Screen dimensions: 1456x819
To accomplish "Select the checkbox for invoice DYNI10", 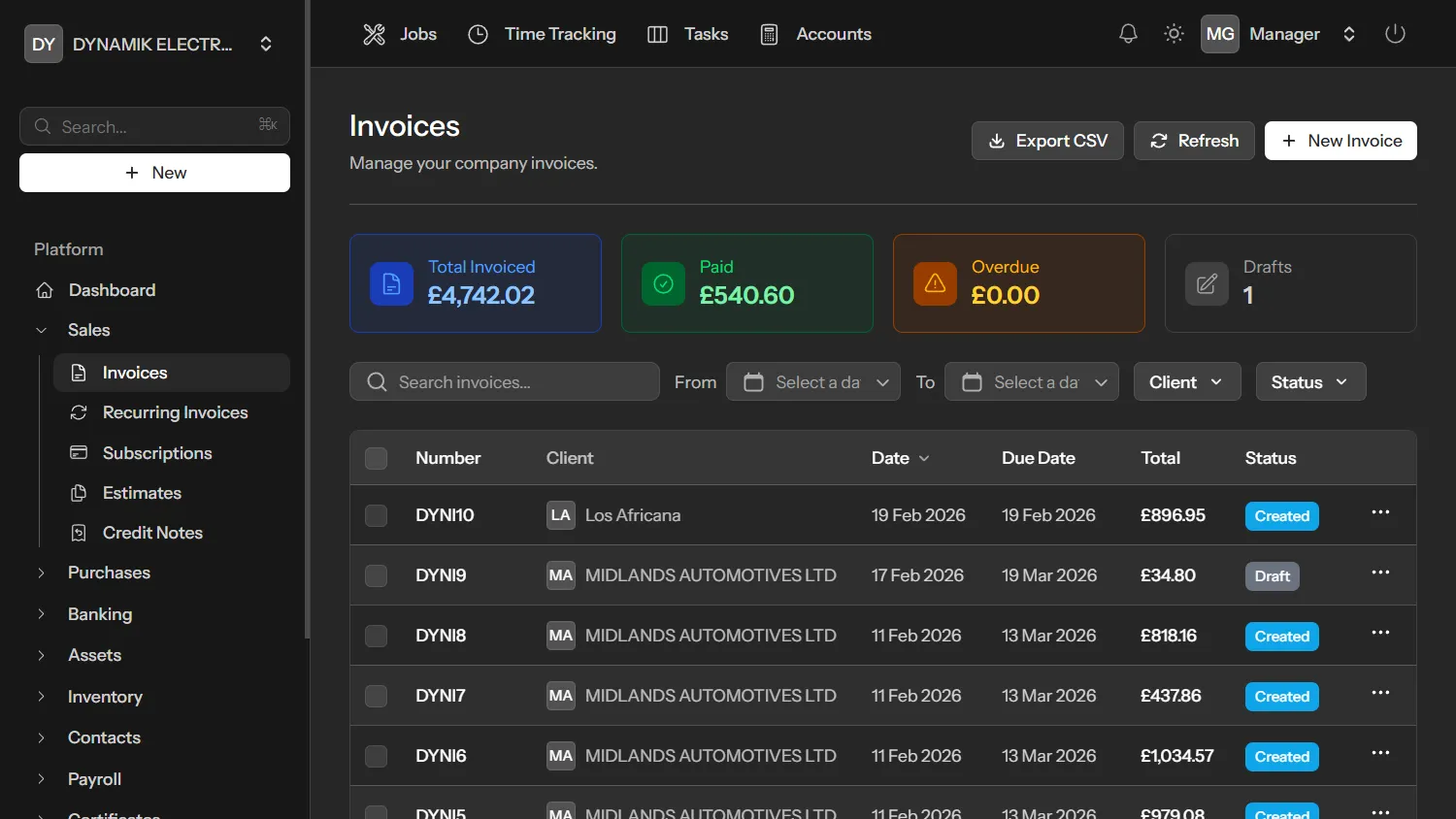I will tap(376, 515).
